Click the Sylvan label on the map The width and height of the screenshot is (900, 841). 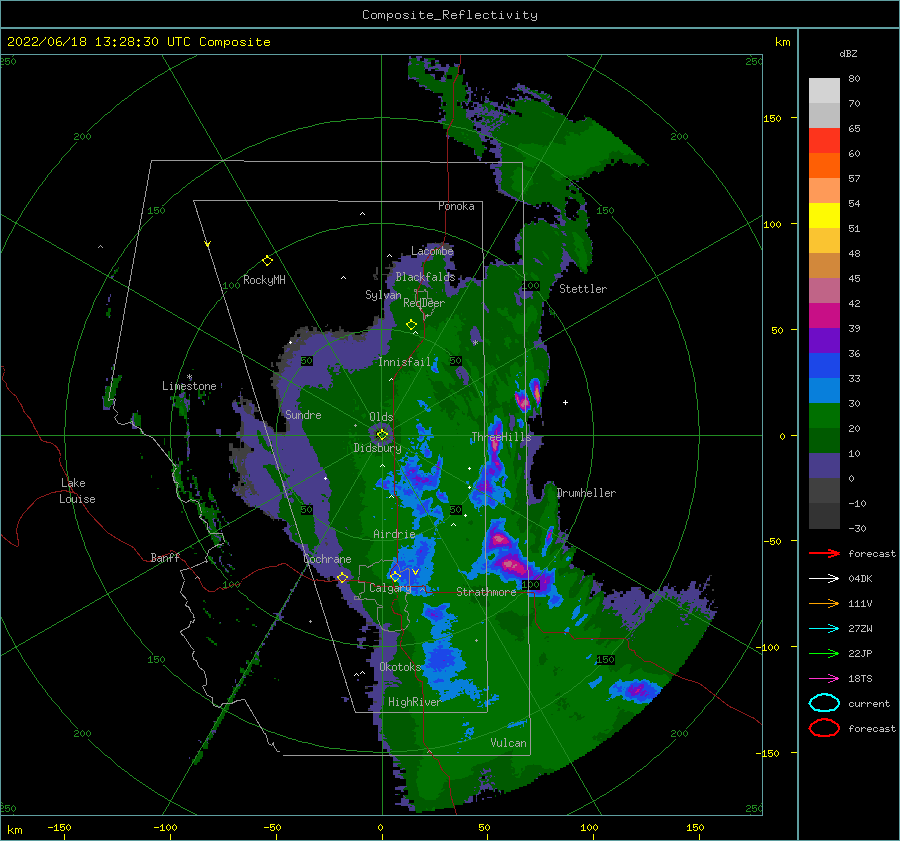(x=383, y=295)
